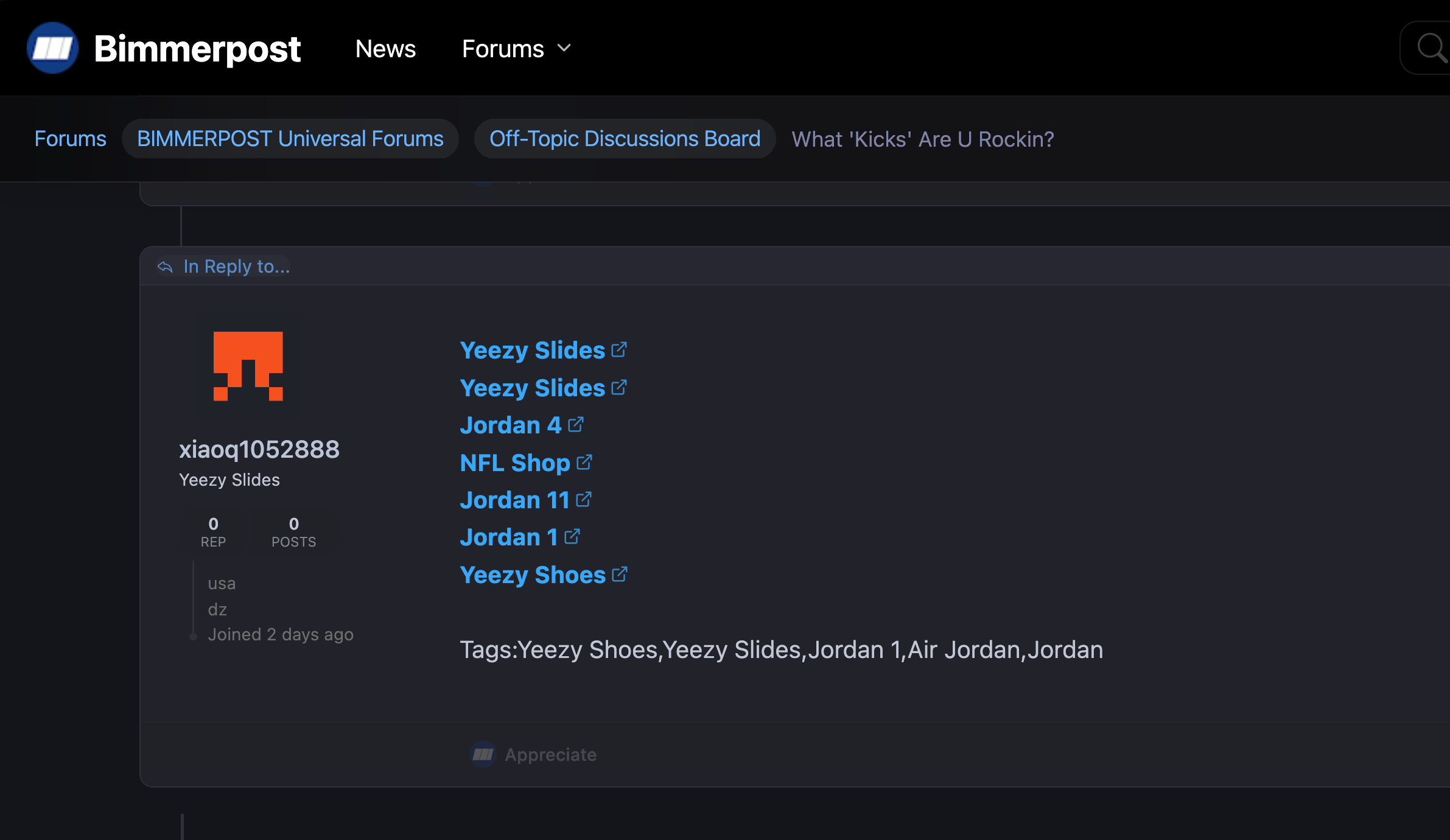Viewport: 1450px width, 840px height.
Task: Click the 0 REP counter
Action: (213, 532)
